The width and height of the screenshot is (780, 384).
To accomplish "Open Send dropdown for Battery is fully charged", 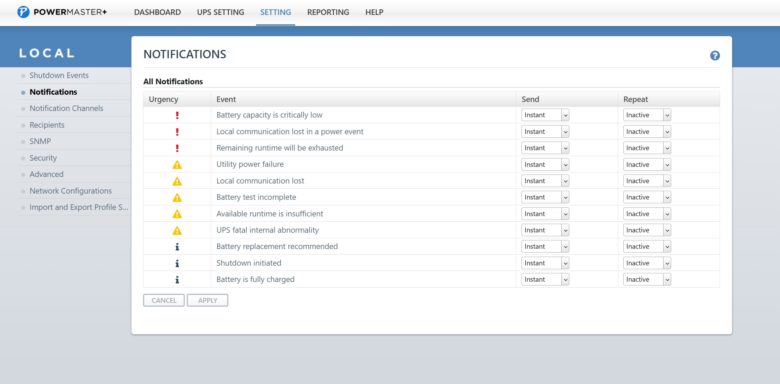I will pos(545,280).
